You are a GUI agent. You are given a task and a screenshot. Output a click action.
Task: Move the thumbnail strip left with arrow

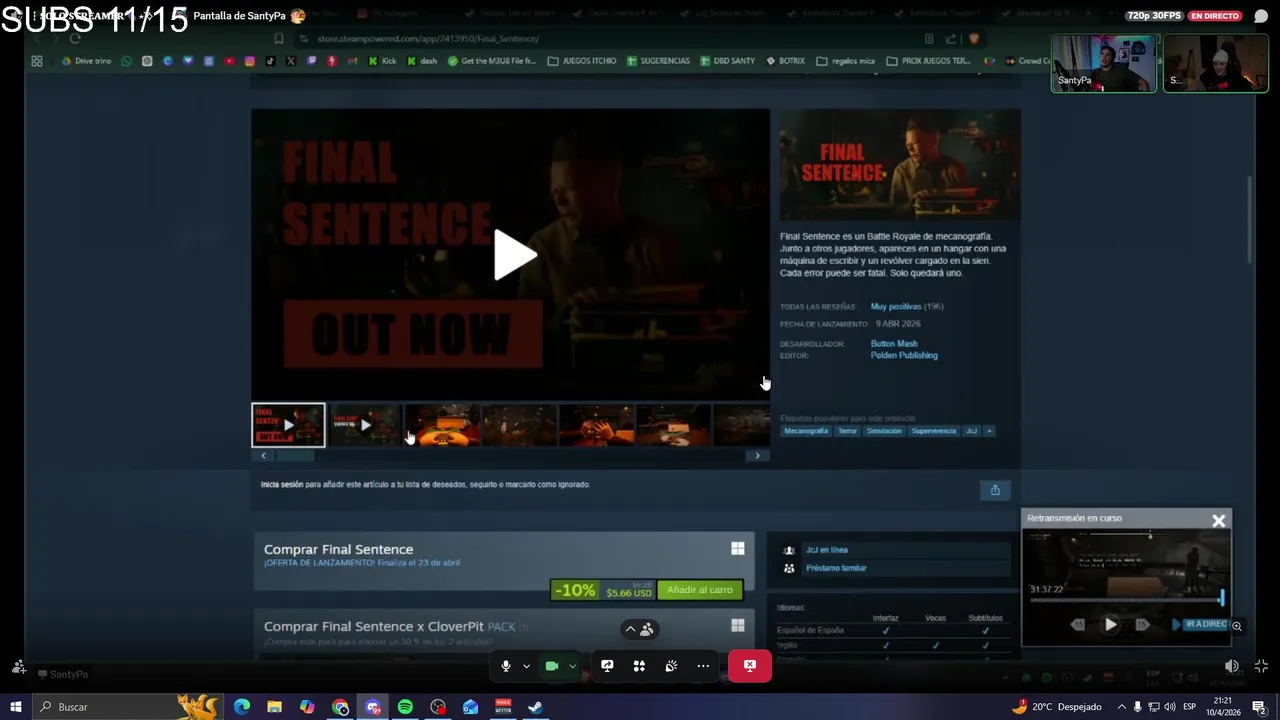[263, 456]
